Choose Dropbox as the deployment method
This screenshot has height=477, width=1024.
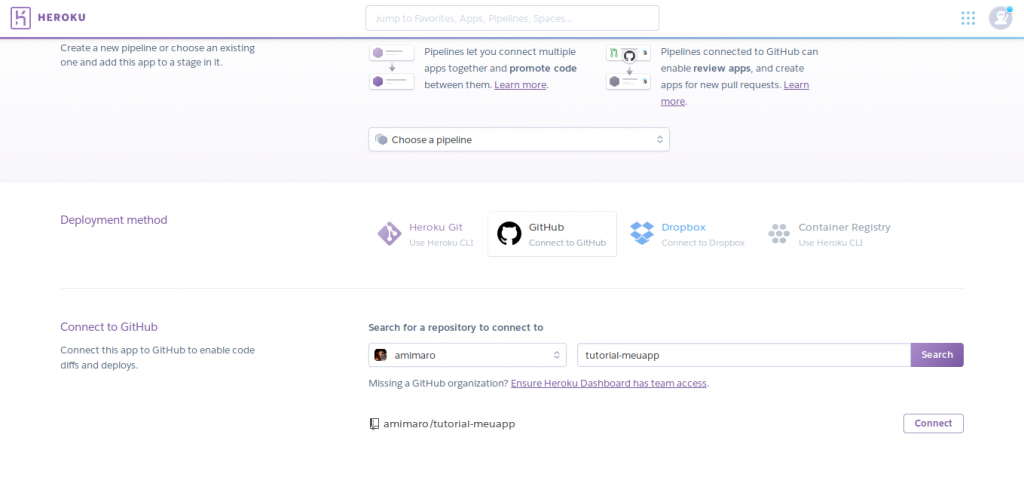tap(688, 234)
